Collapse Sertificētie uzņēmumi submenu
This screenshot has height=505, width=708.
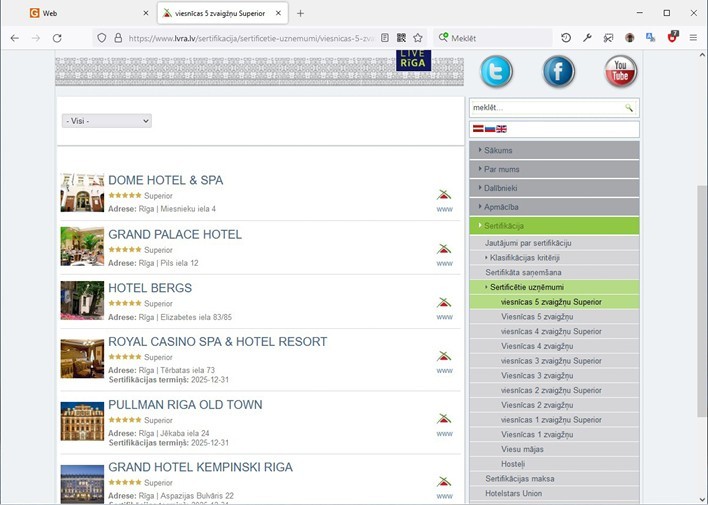(x=554, y=287)
